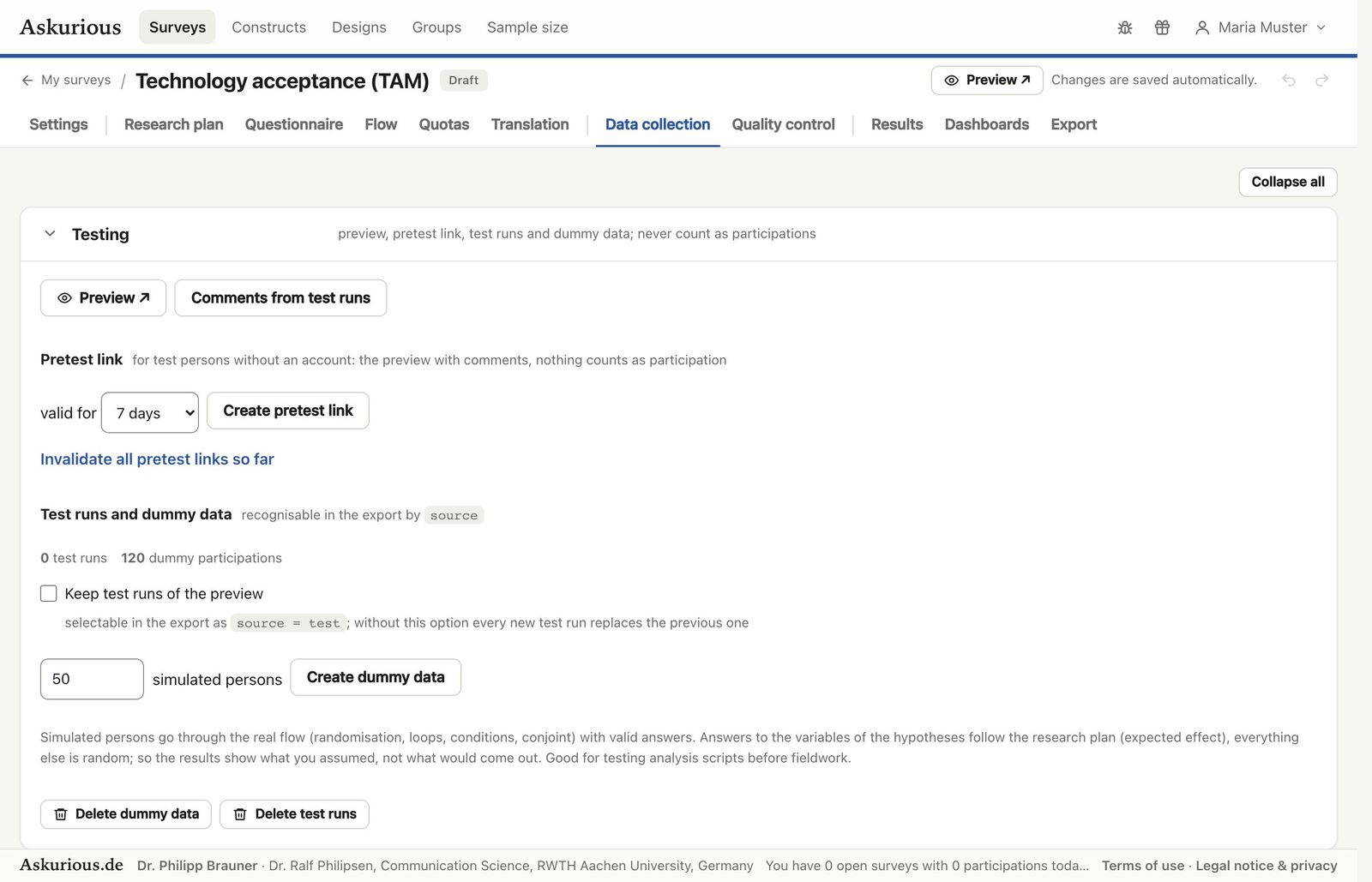1372x882 pixels.
Task: Click trash icon on Delete test runs
Action: click(240, 814)
